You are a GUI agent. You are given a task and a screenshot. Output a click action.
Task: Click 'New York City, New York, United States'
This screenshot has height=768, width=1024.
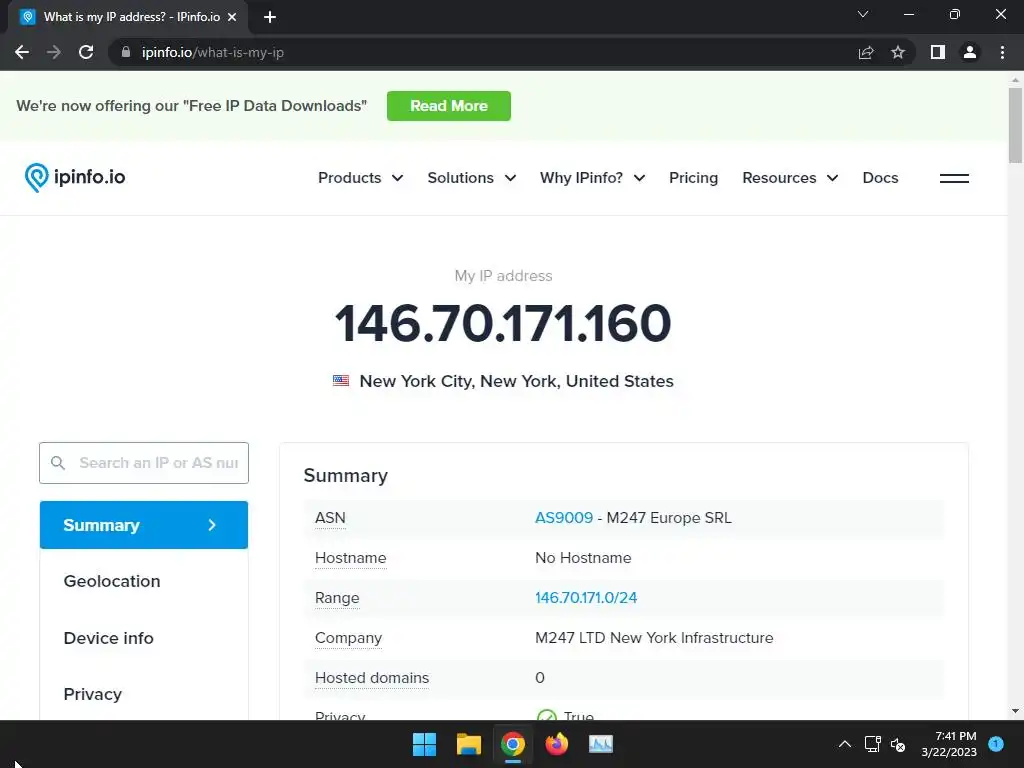[517, 381]
